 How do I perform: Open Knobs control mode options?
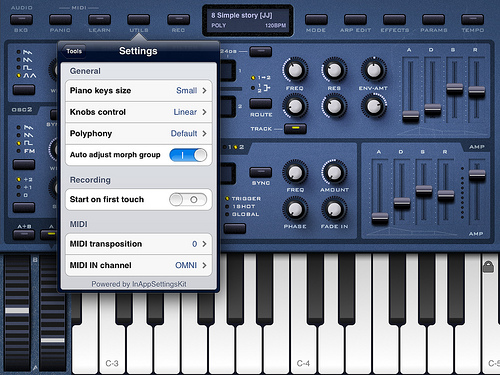139,112
